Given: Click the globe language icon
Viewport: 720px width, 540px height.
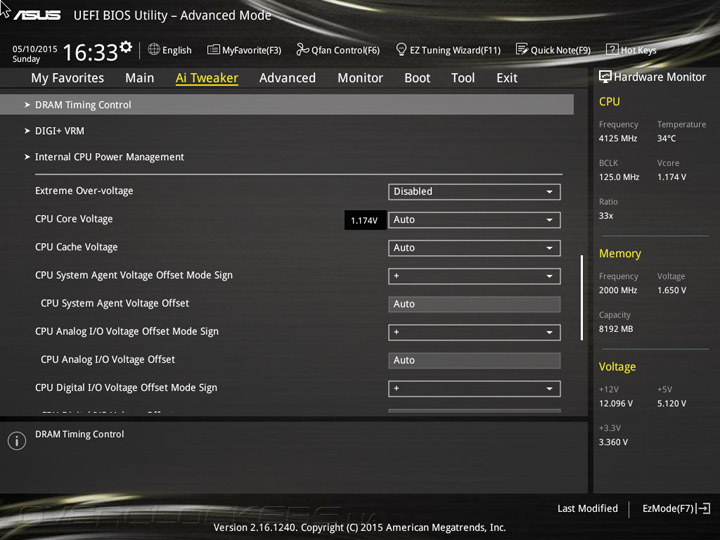Looking at the screenshot, I should pyautogui.click(x=154, y=49).
